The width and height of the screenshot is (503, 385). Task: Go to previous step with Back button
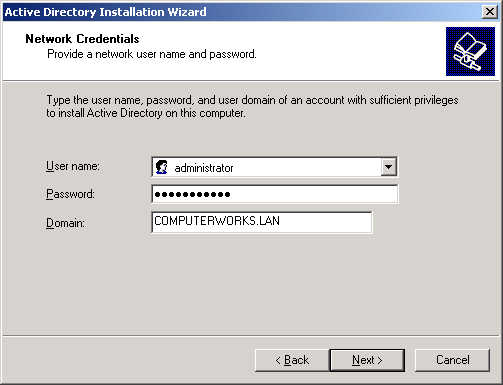point(292,360)
